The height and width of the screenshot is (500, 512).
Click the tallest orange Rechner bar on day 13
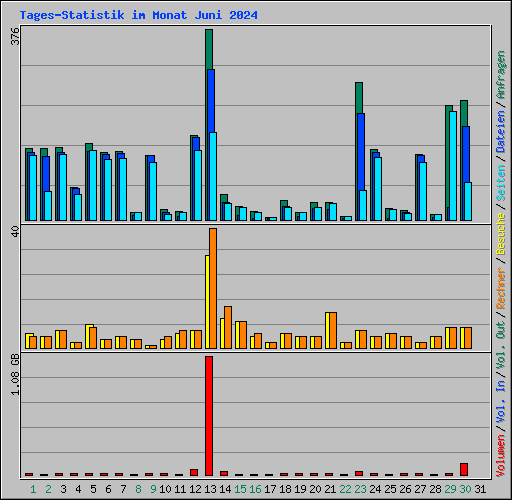213,289
